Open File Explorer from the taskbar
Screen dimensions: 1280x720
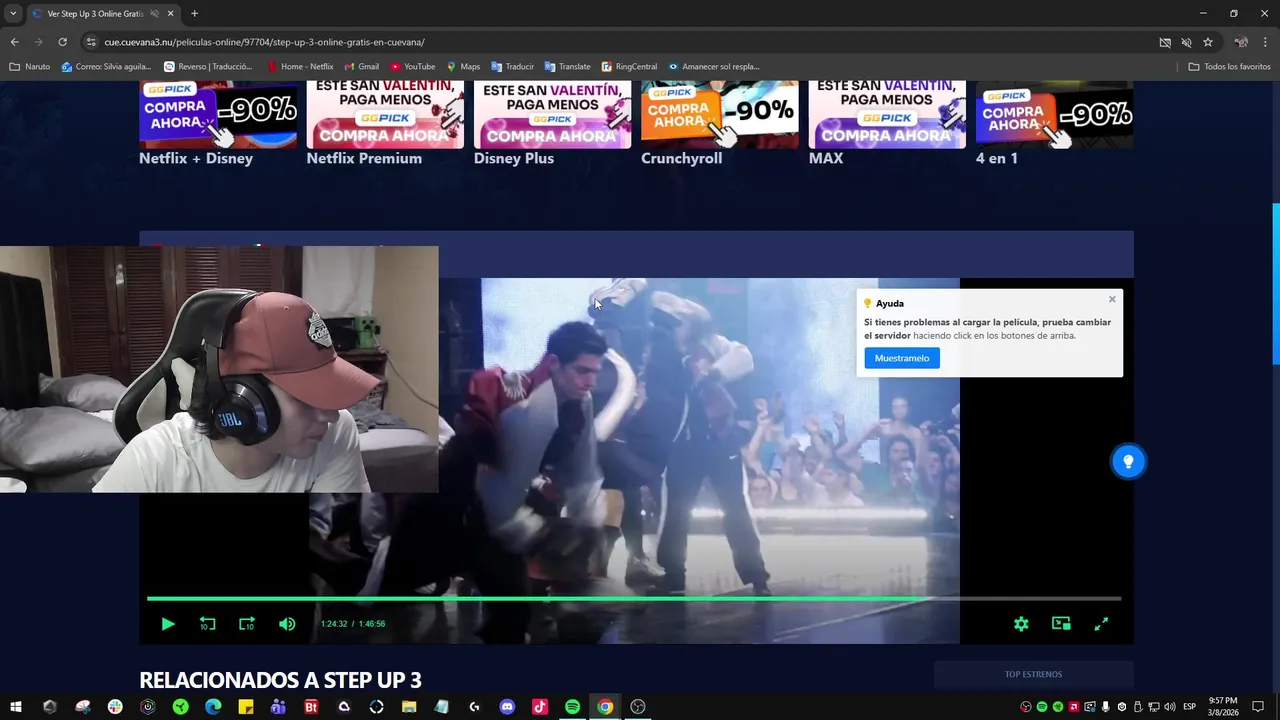409,707
